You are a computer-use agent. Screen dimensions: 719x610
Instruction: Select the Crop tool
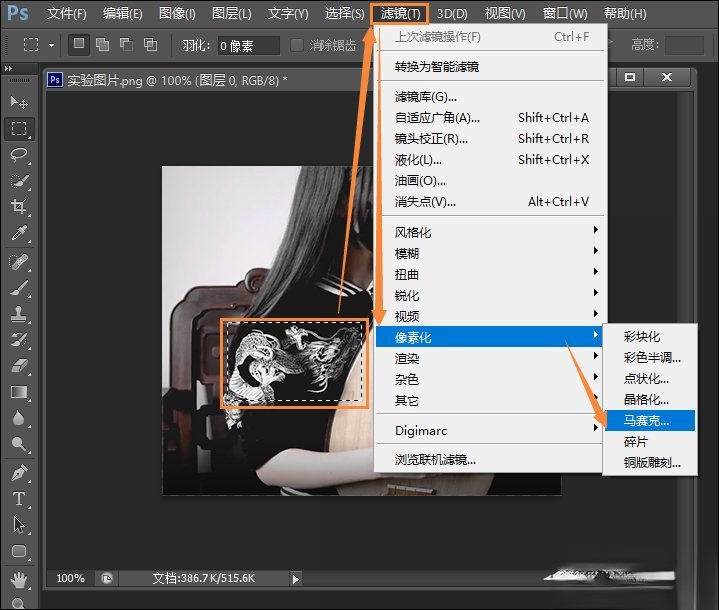pos(19,207)
